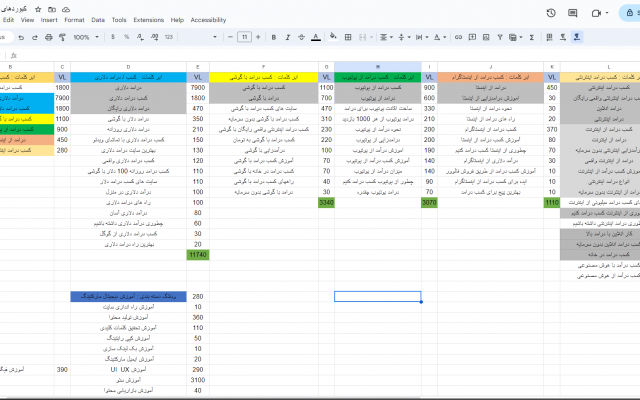Image resolution: width=640 pixels, height=400 pixels.
Task: Click the font size field showing 11
Action: (244, 37)
